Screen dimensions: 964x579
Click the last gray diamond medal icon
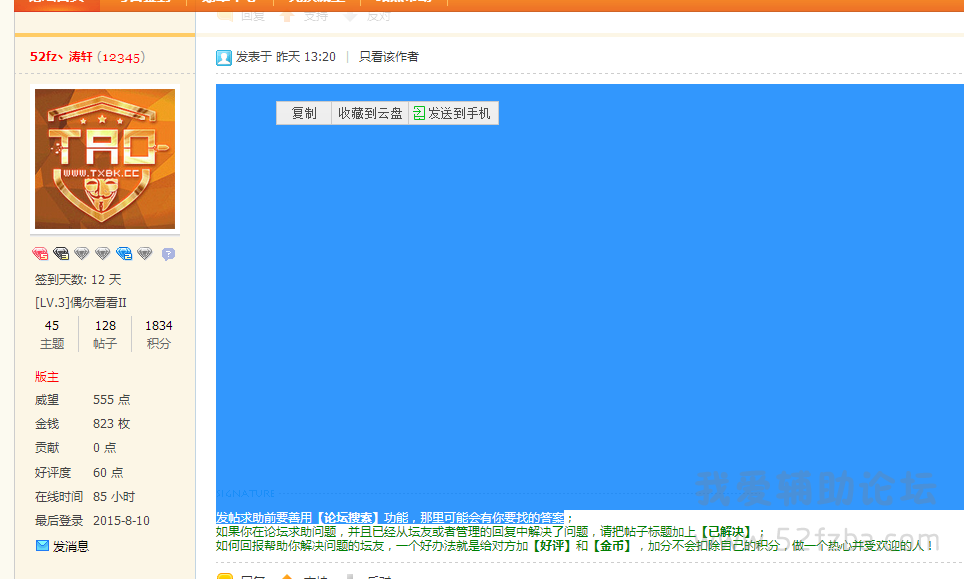[x=145, y=254]
